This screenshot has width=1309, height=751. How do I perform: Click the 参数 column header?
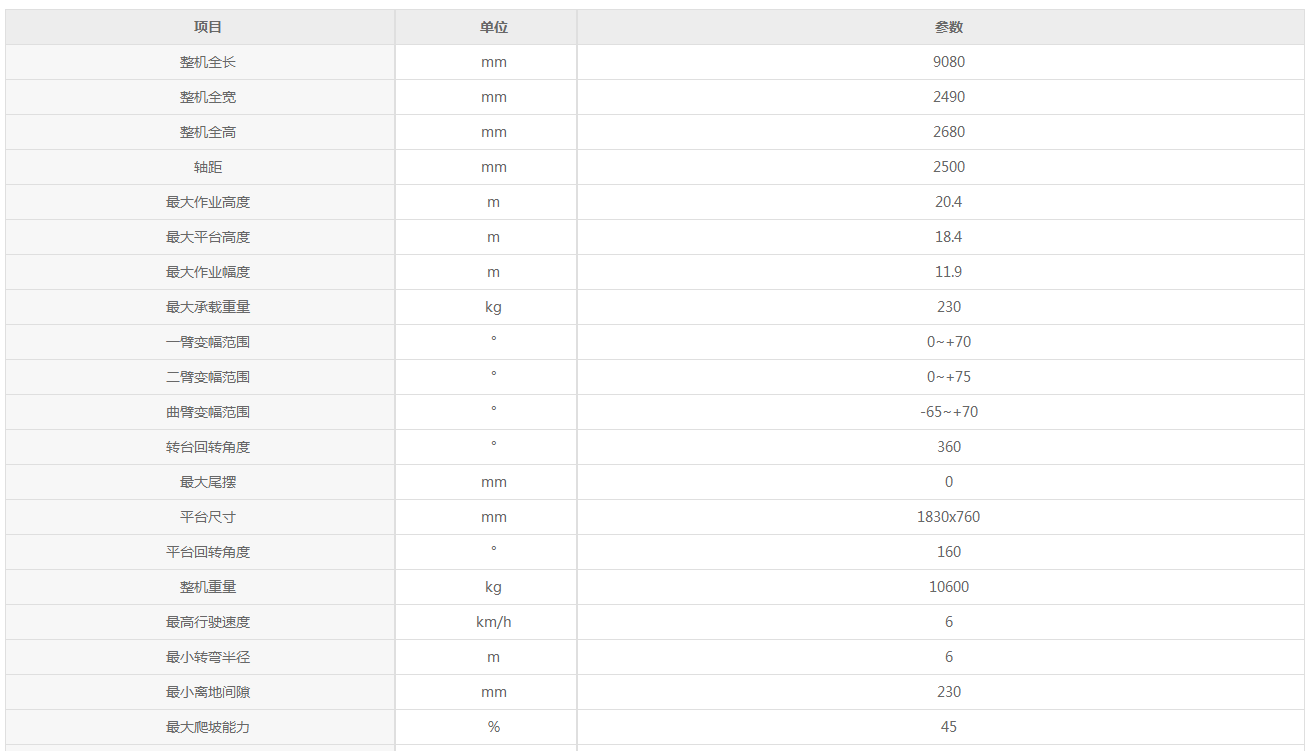(x=948, y=27)
